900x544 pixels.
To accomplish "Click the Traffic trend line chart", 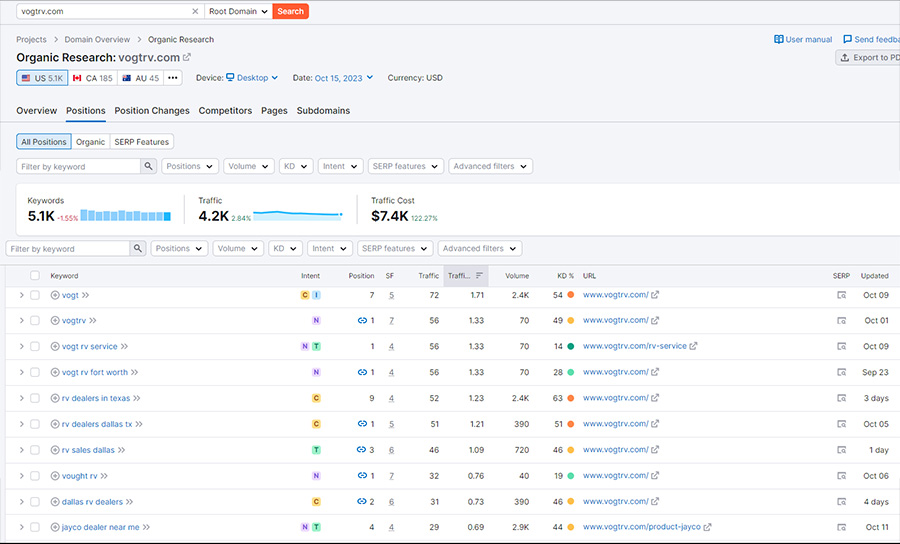I will coord(298,215).
